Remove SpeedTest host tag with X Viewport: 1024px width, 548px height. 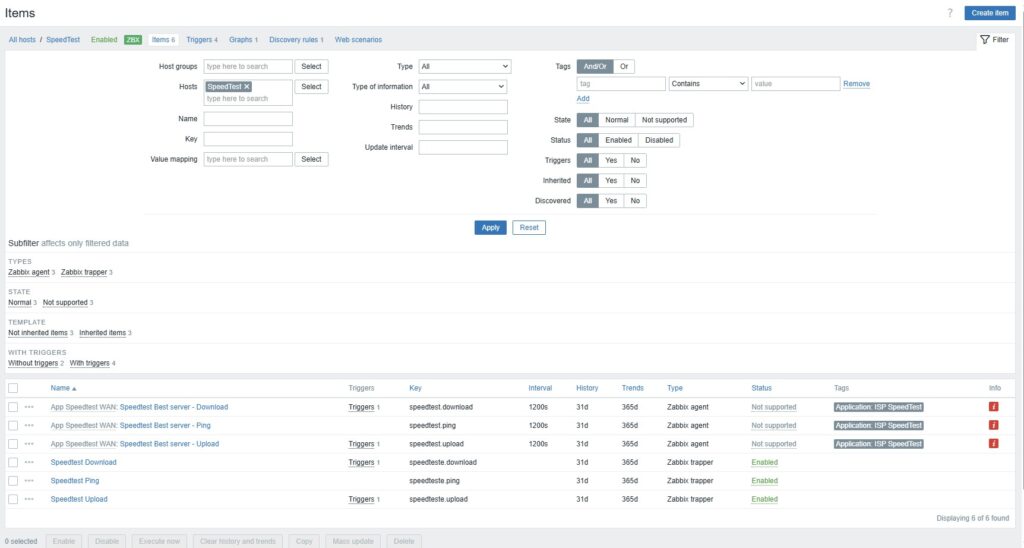pos(247,87)
